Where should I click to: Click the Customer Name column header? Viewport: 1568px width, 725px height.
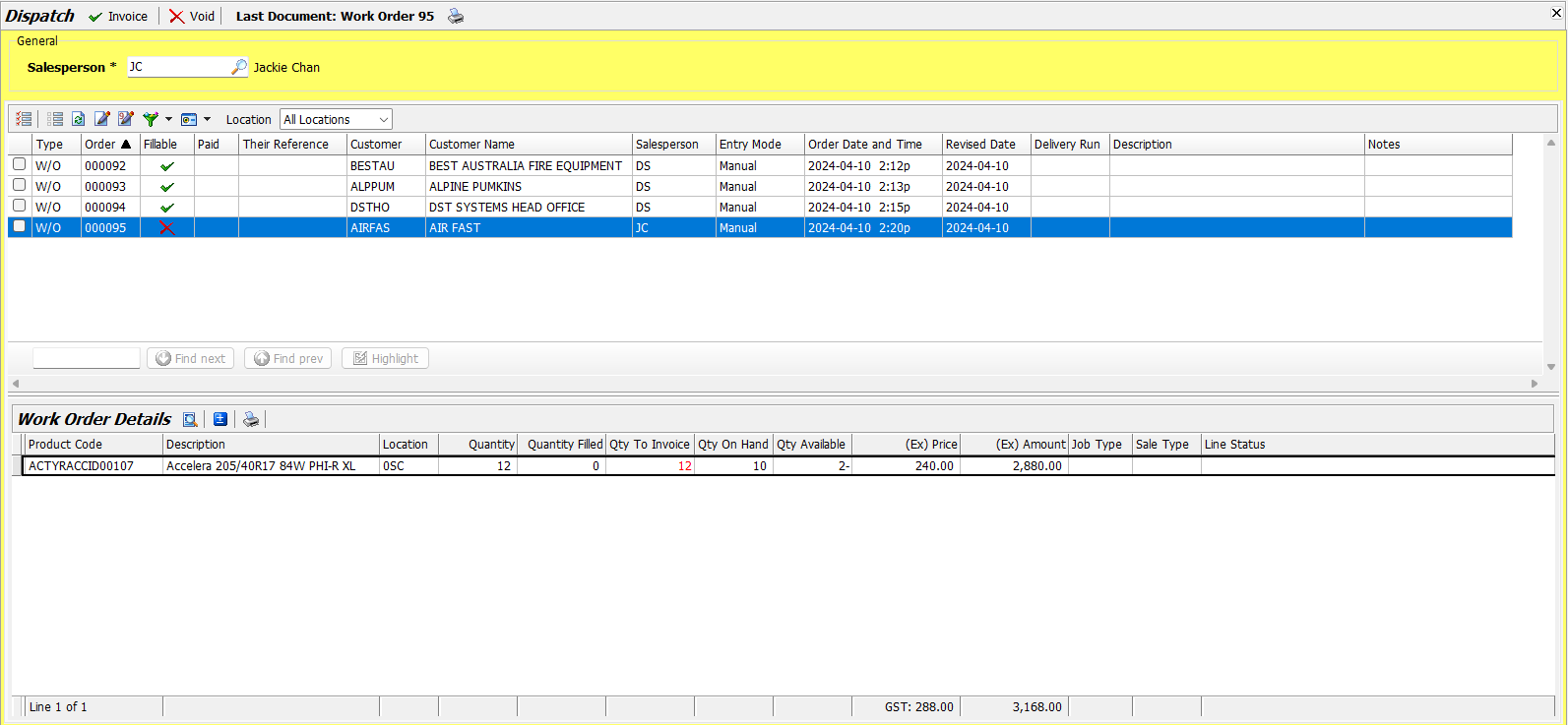click(x=529, y=144)
